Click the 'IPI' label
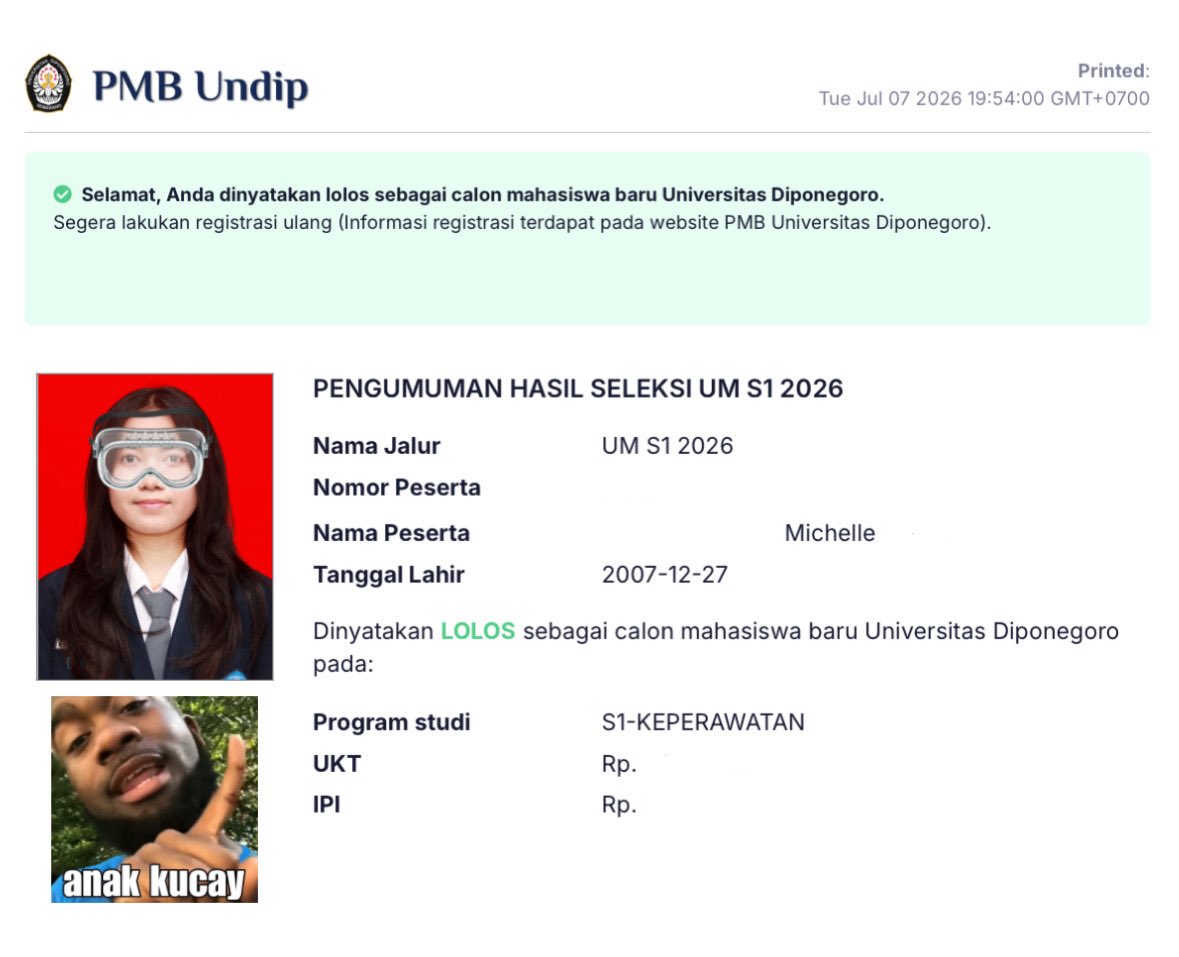 click(x=326, y=804)
